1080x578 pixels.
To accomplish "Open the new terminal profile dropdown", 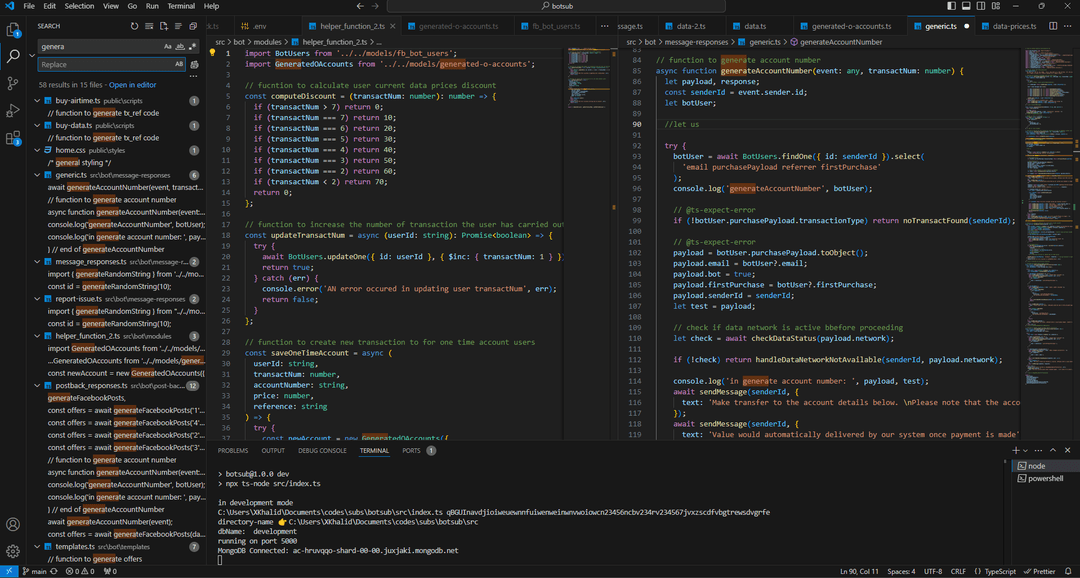I will (x=1026, y=450).
